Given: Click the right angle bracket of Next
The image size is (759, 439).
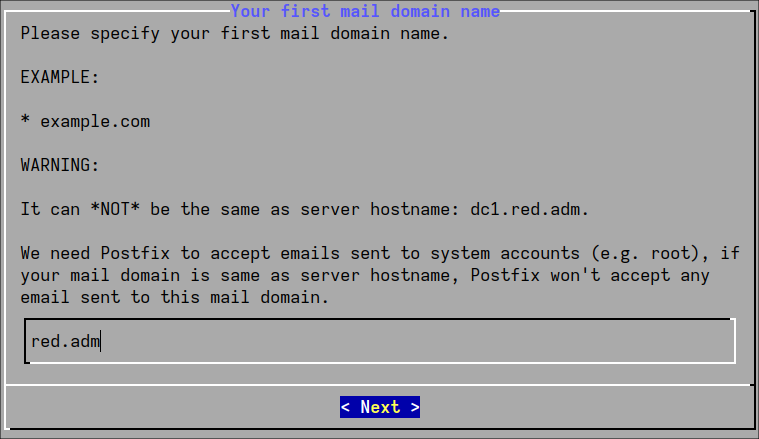Looking at the screenshot, I should [x=415, y=407].
